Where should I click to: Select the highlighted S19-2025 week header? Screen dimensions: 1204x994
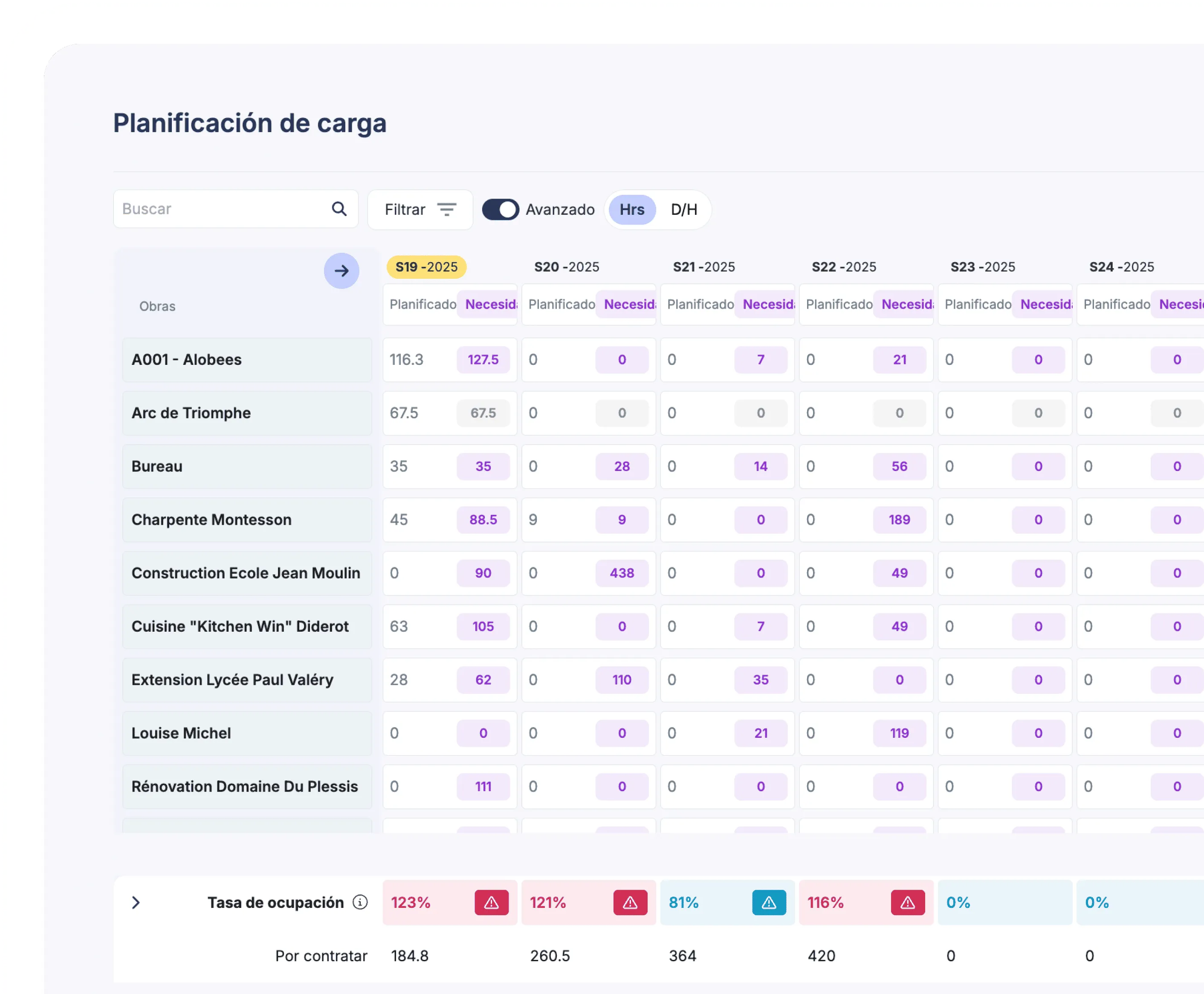(425, 267)
